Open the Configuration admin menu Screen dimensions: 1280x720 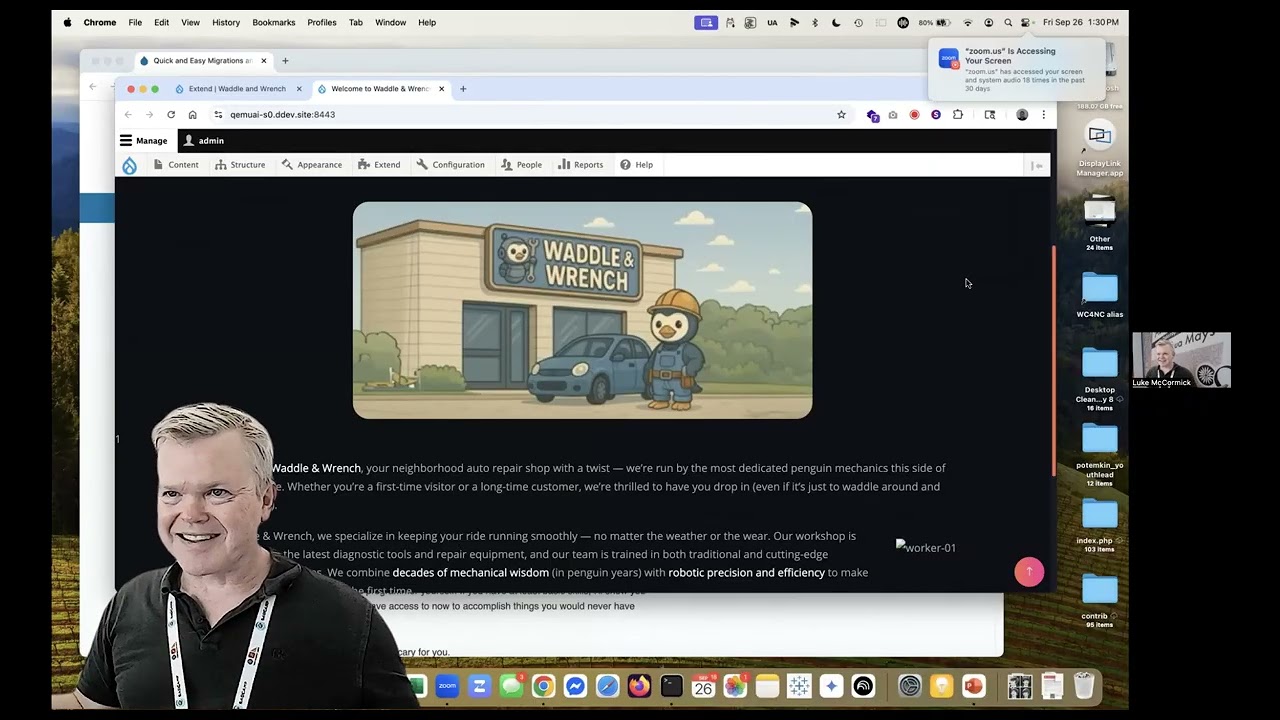pos(451,165)
